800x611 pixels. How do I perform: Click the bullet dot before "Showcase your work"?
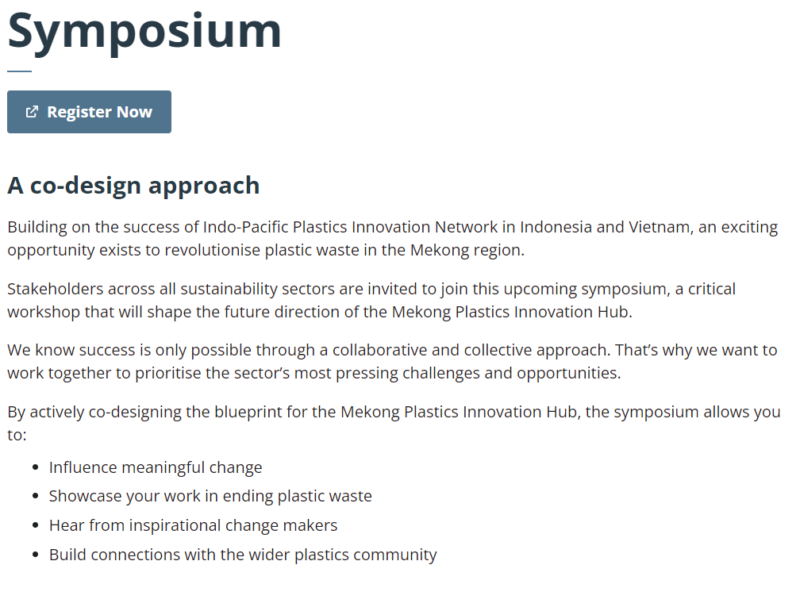35,496
